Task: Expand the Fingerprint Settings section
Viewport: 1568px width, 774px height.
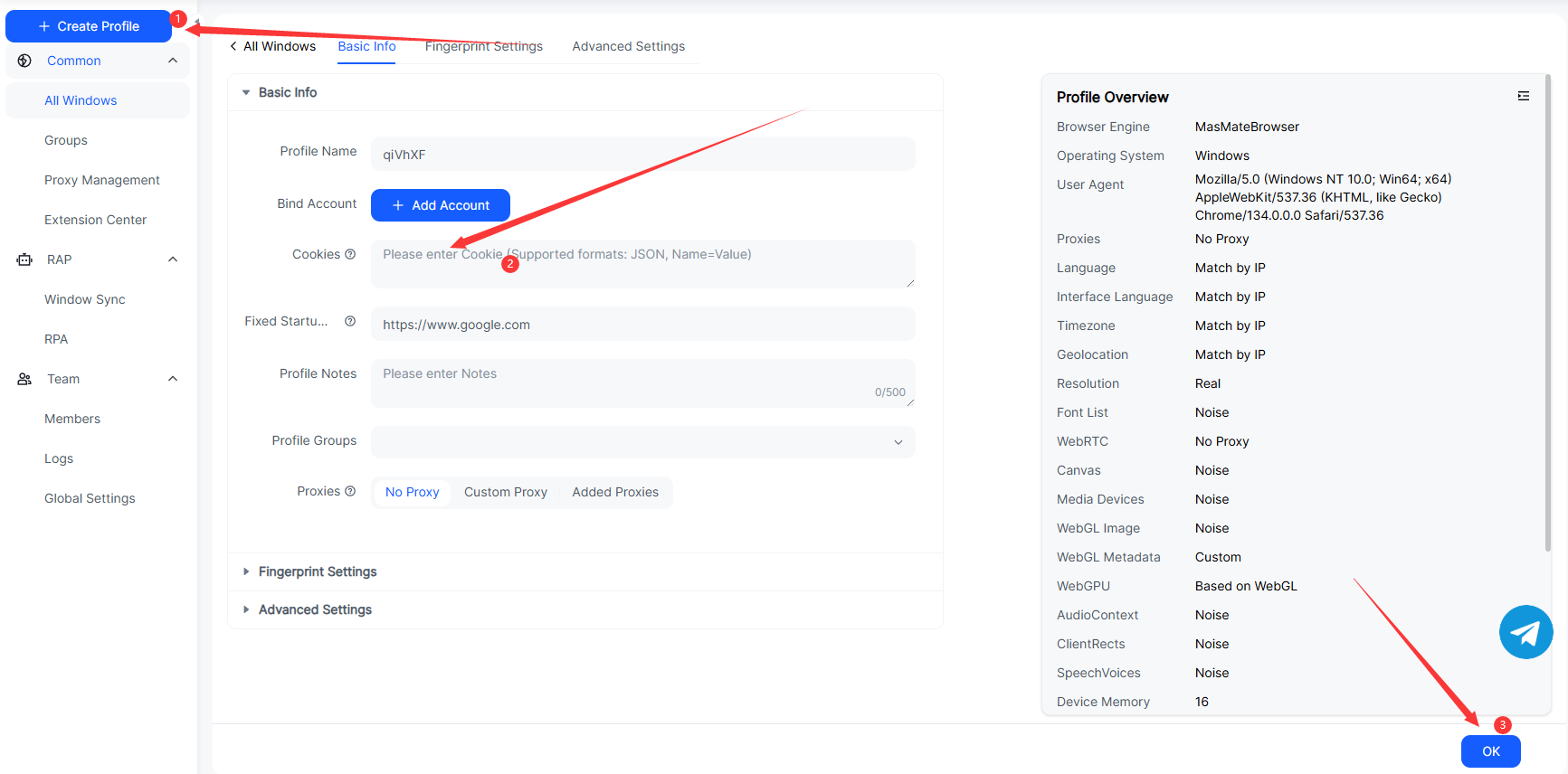Action: point(317,571)
